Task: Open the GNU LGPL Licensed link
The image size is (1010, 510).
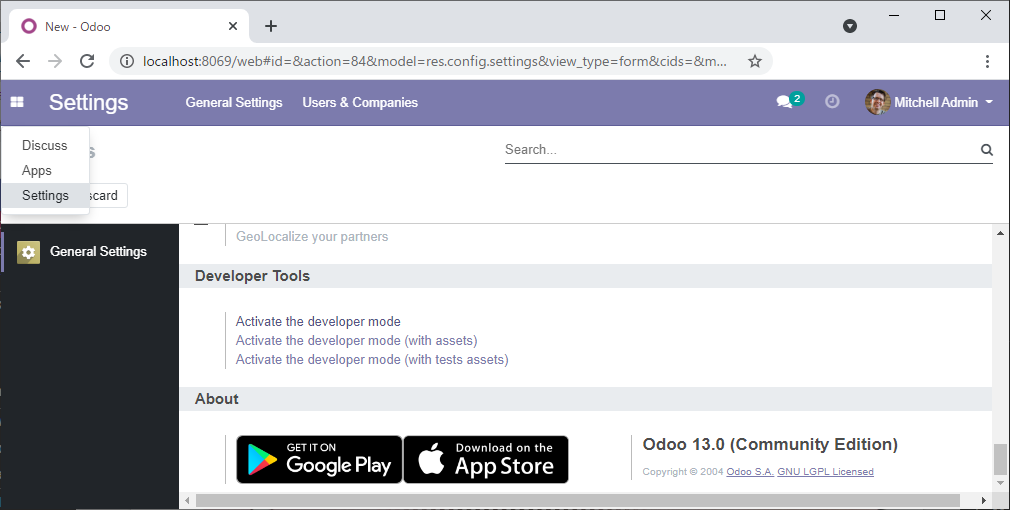Action: tap(825, 472)
